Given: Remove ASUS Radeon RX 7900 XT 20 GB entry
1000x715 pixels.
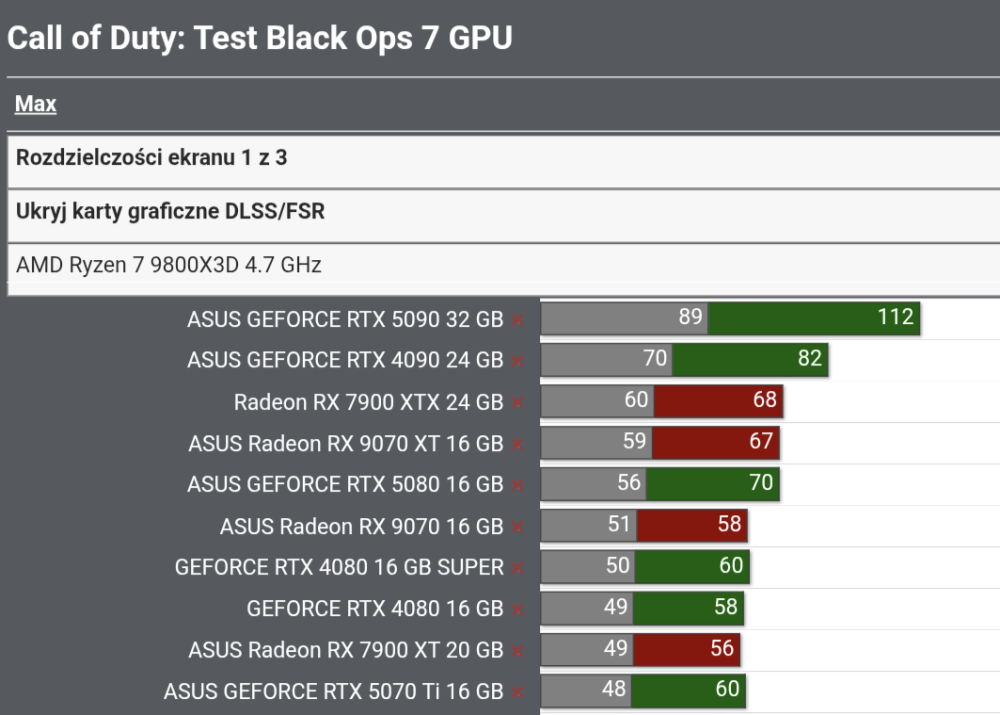Looking at the screenshot, I should (517, 648).
